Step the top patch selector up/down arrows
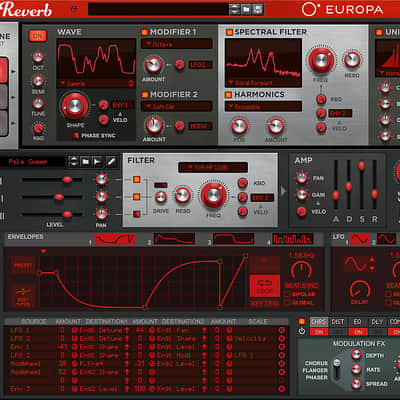 tap(235, 10)
